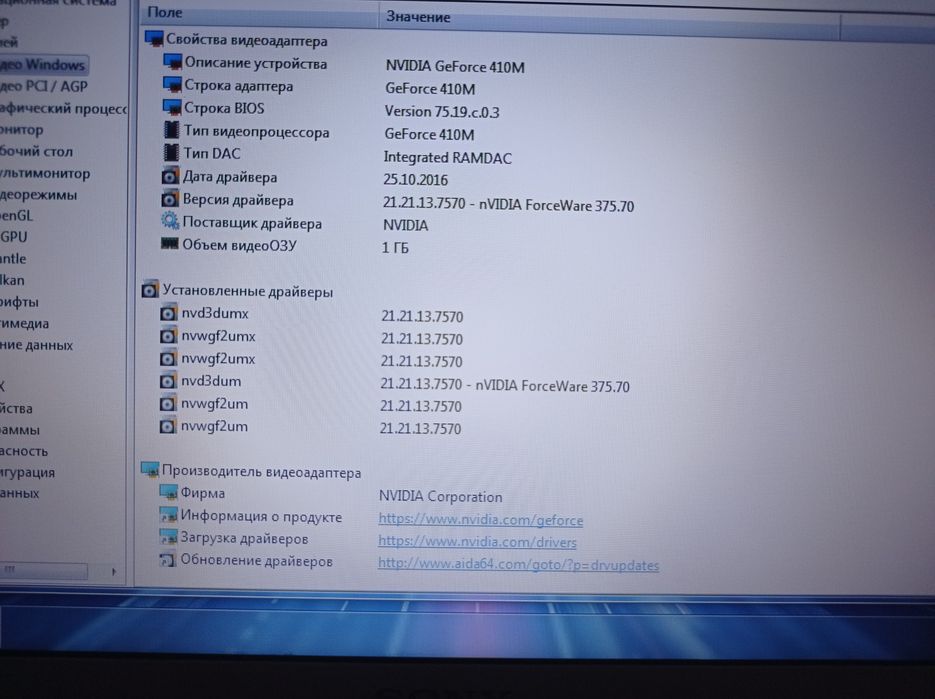935x699 pixels.
Task: Click the Установленные драйверы section icon
Action: [x=150, y=290]
